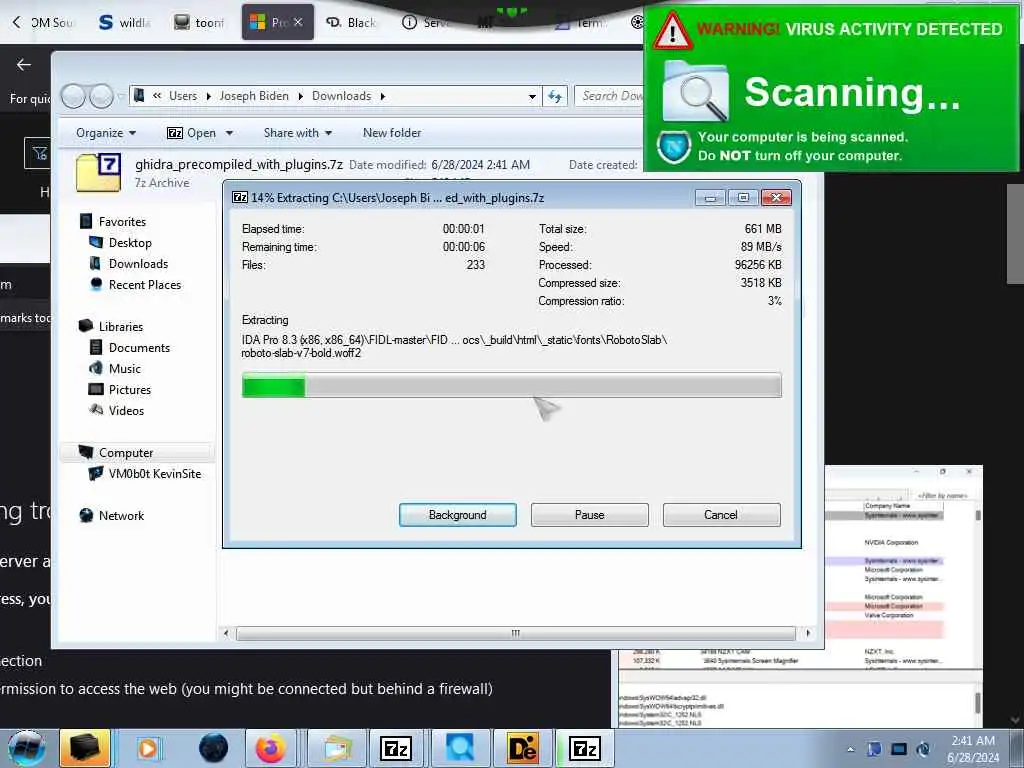
Task: Close the active Pro browser tab
Action: click(x=298, y=22)
